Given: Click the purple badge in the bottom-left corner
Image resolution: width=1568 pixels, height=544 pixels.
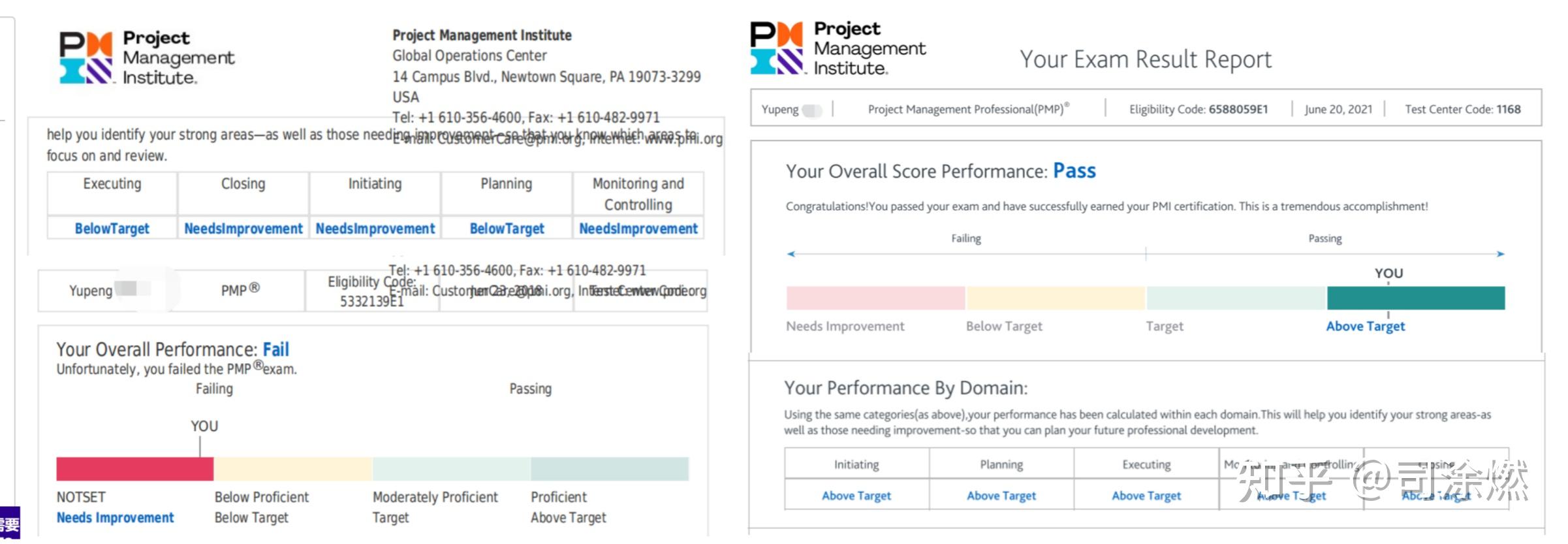Looking at the screenshot, I should pos(10,523).
